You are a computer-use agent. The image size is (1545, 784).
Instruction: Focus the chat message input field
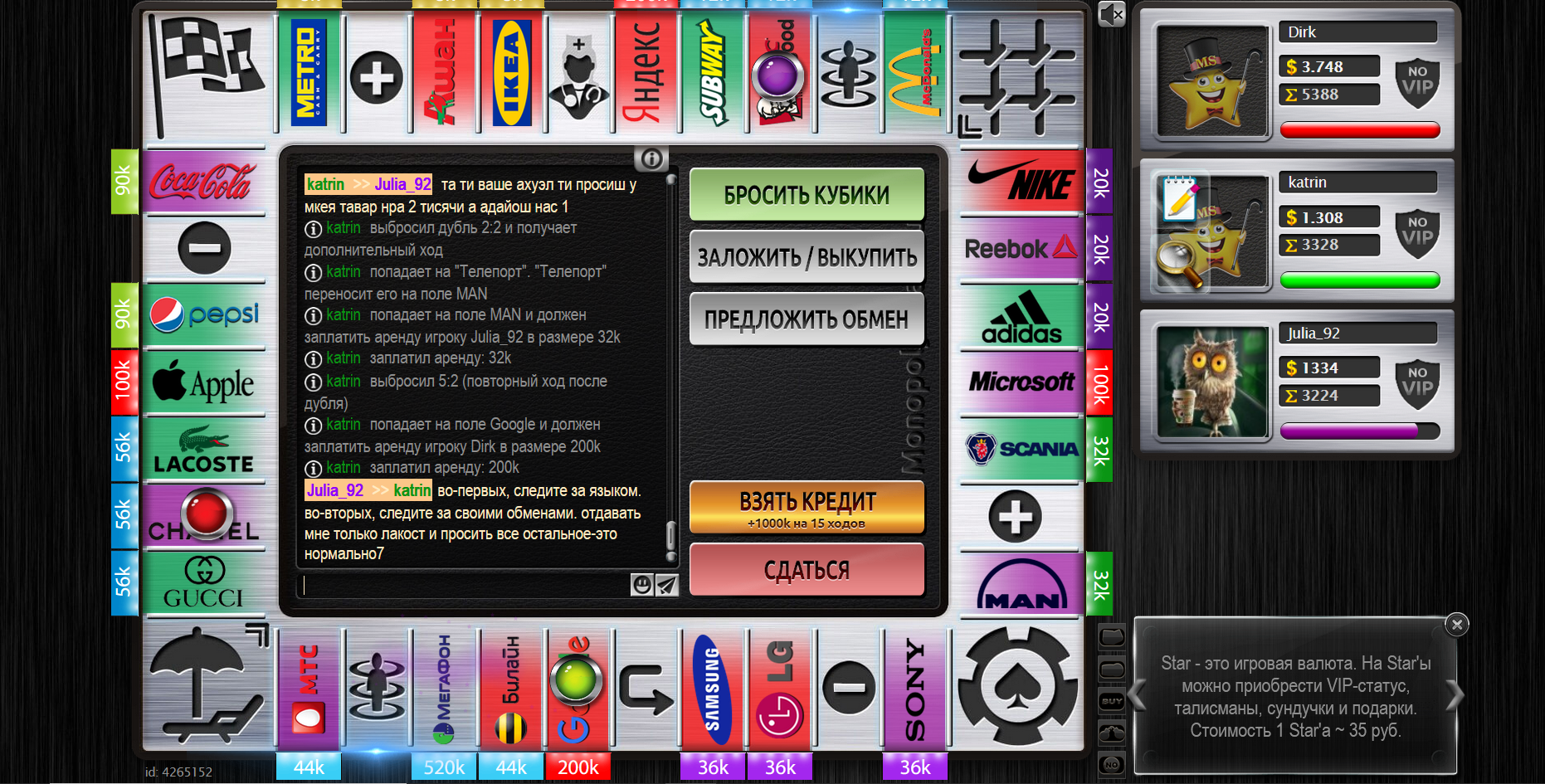coord(465,585)
